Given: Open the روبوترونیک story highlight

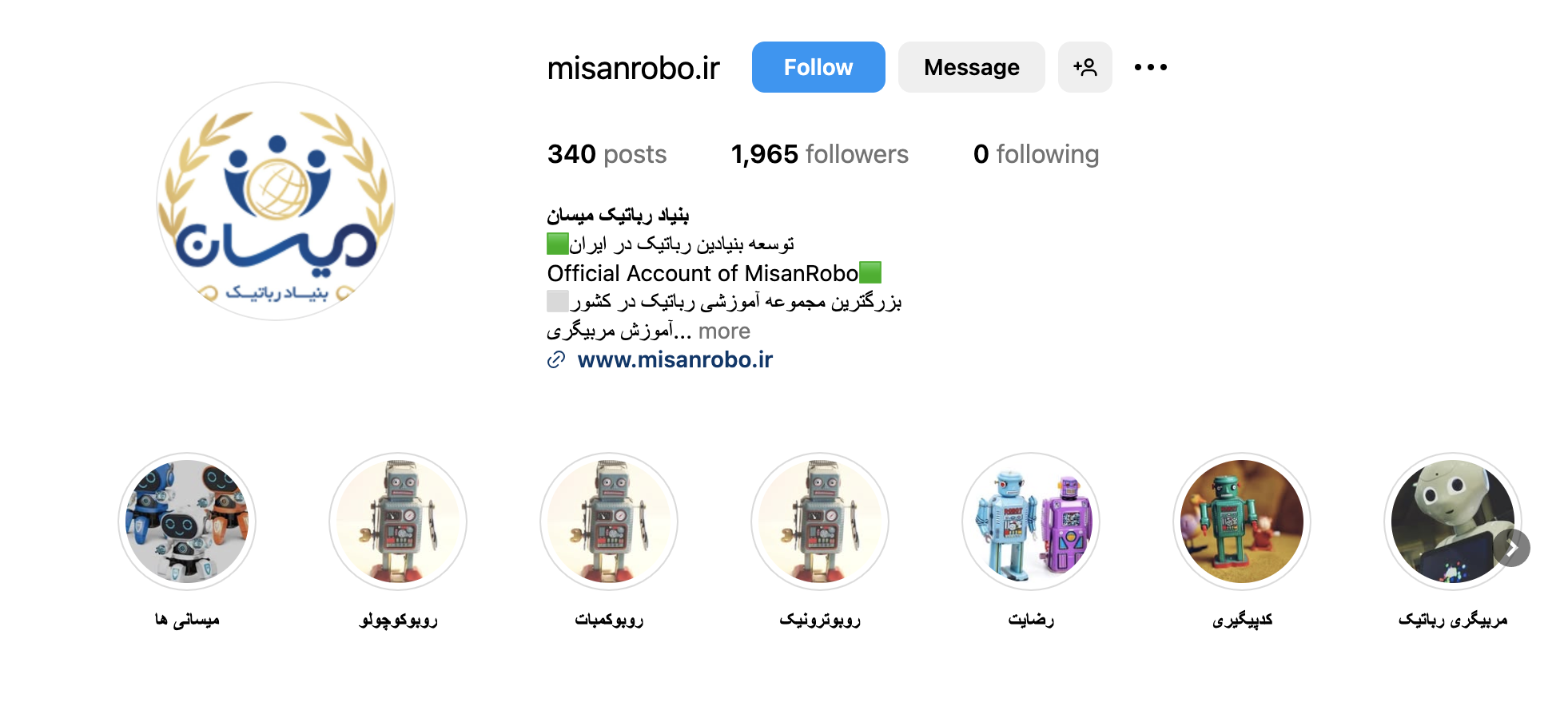Looking at the screenshot, I should pos(820,522).
